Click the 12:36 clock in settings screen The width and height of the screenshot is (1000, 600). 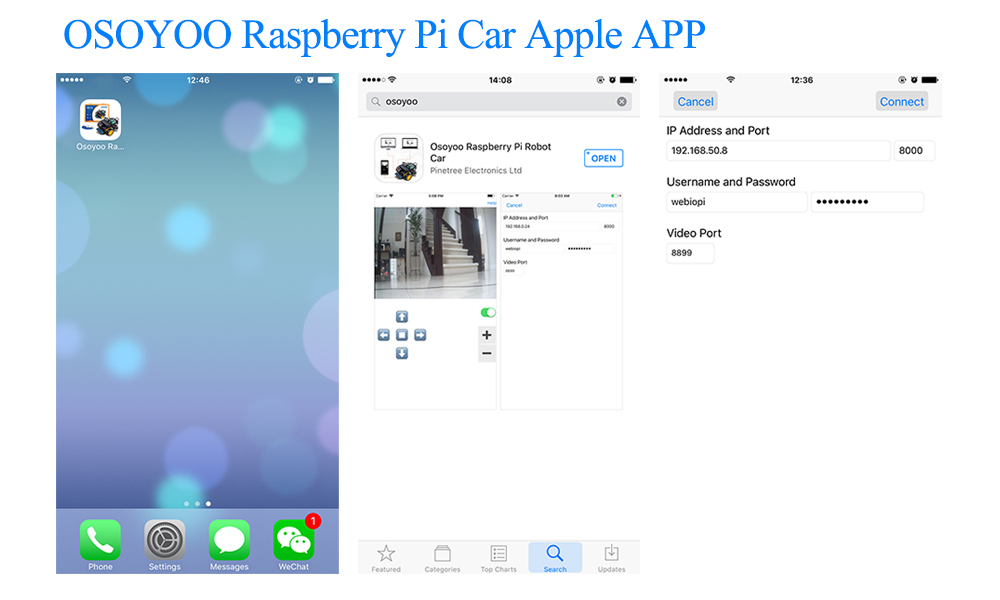(802, 80)
